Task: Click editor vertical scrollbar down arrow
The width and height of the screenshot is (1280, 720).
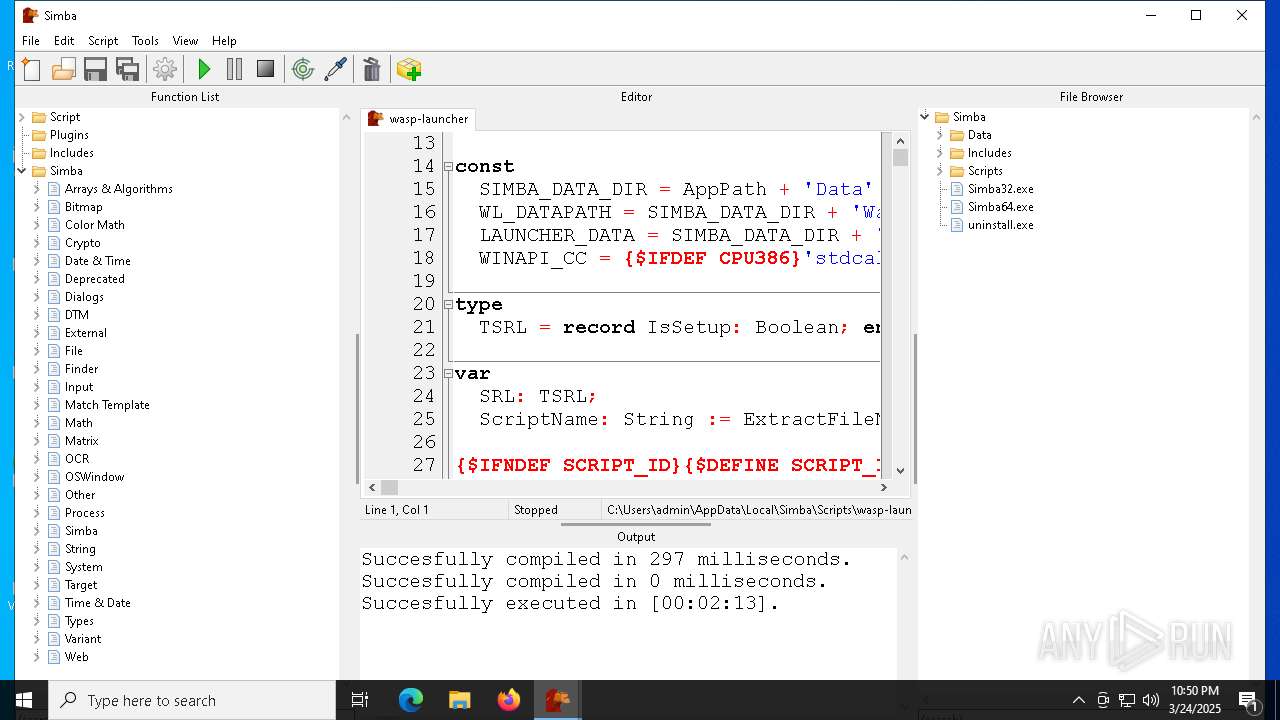Action: (x=900, y=470)
